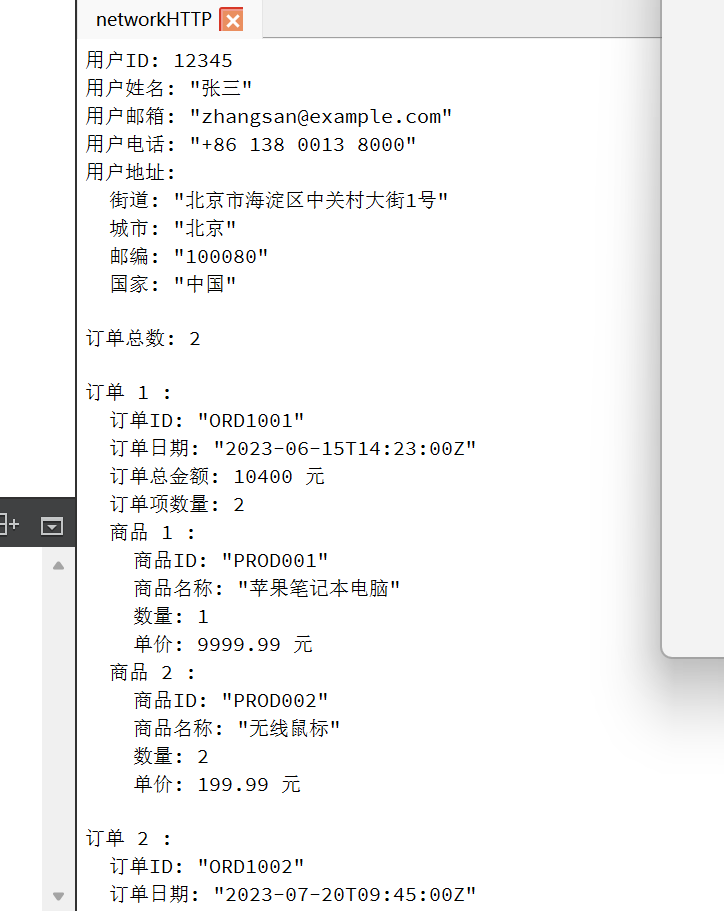
Task: Click the text "用户ID: 12345"
Action: [x=159, y=60]
